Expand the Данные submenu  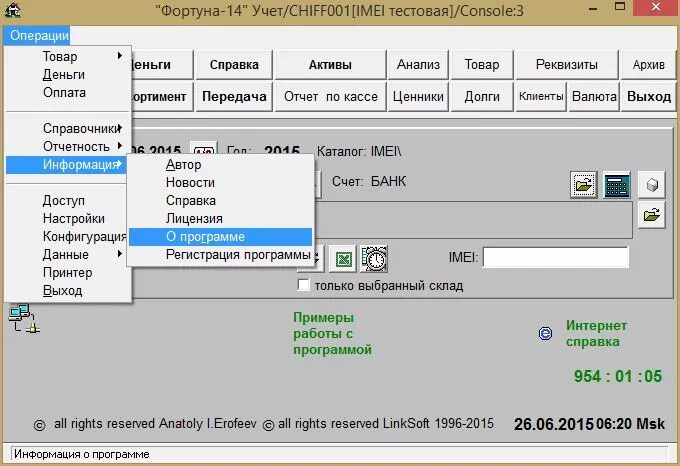pyautogui.click(x=68, y=254)
